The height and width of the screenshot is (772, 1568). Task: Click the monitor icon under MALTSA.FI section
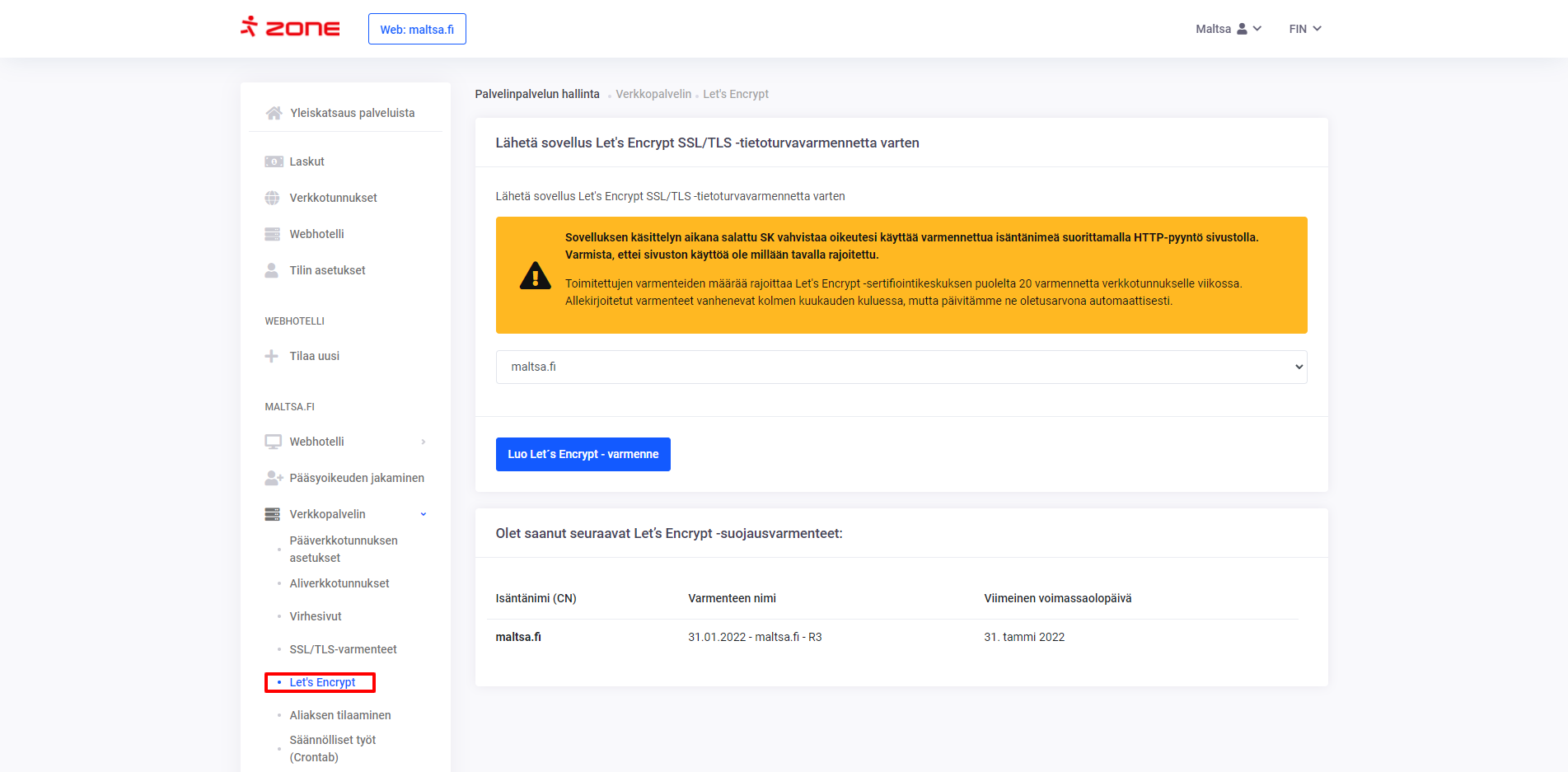pyautogui.click(x=273, y=442)
